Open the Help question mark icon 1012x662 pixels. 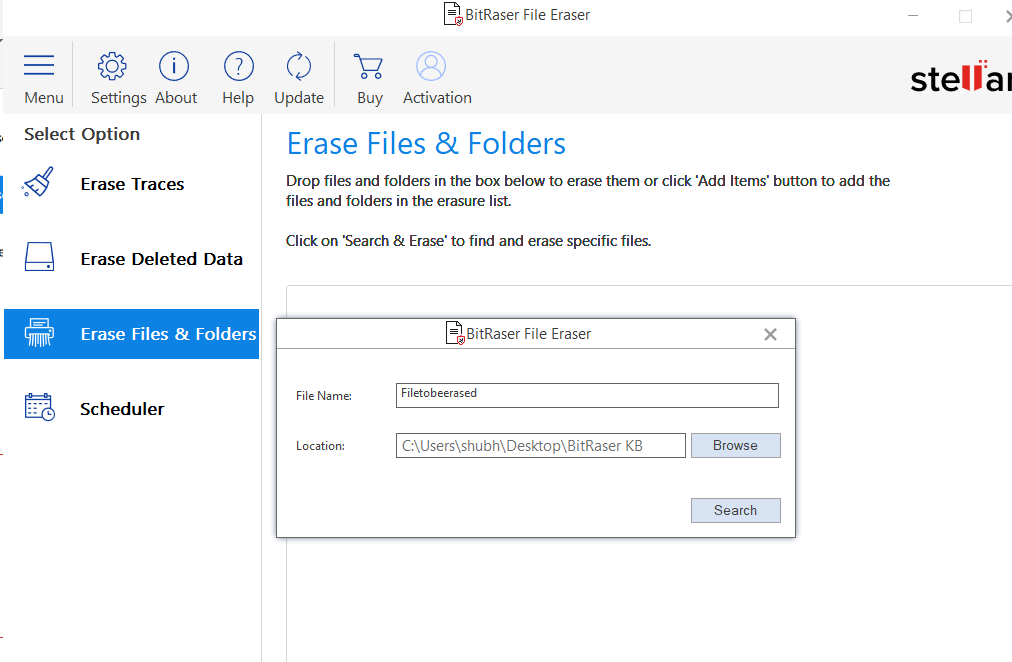coord(238,66)
